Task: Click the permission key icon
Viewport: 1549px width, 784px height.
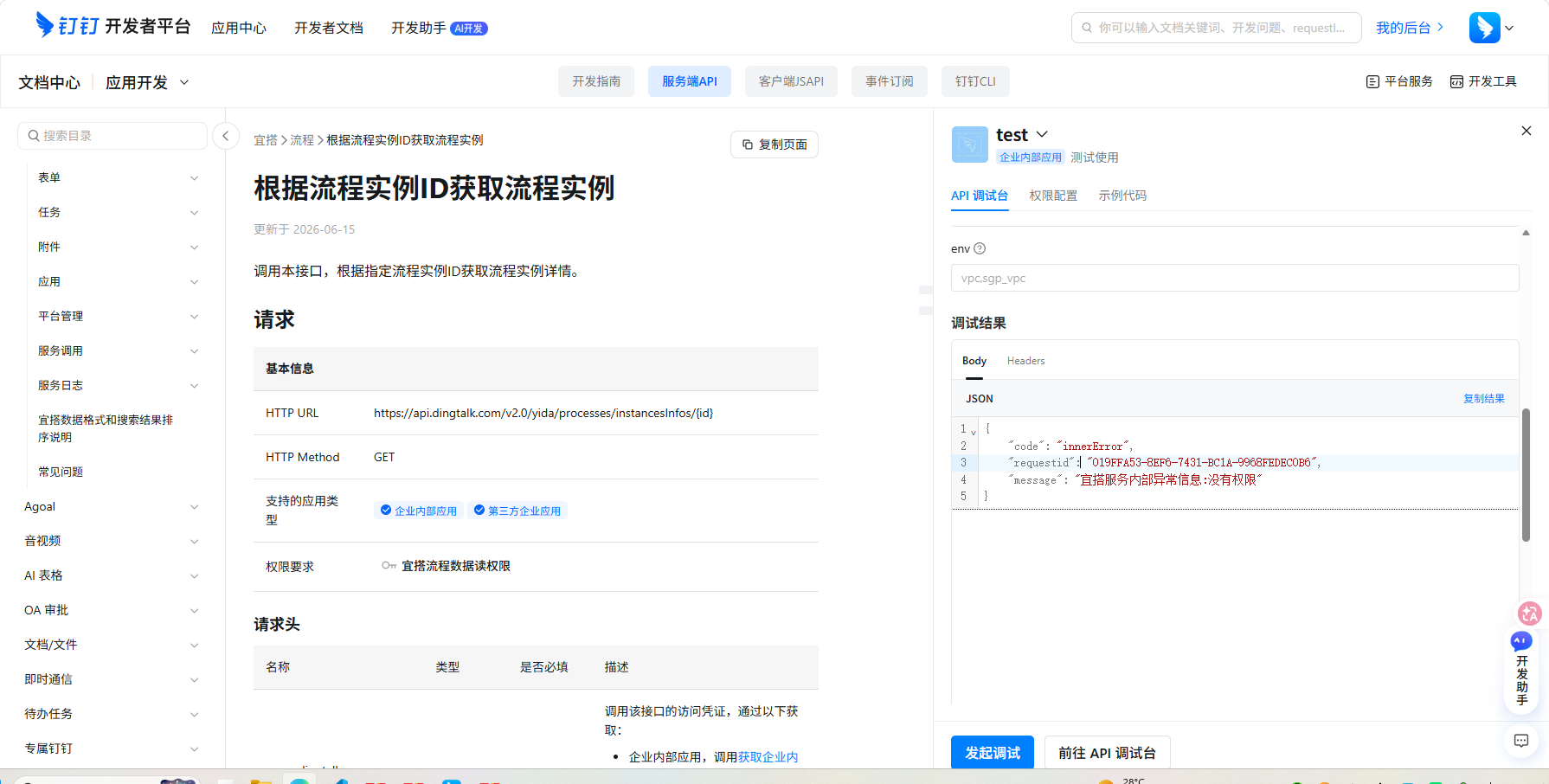Action: pos(389,566)
